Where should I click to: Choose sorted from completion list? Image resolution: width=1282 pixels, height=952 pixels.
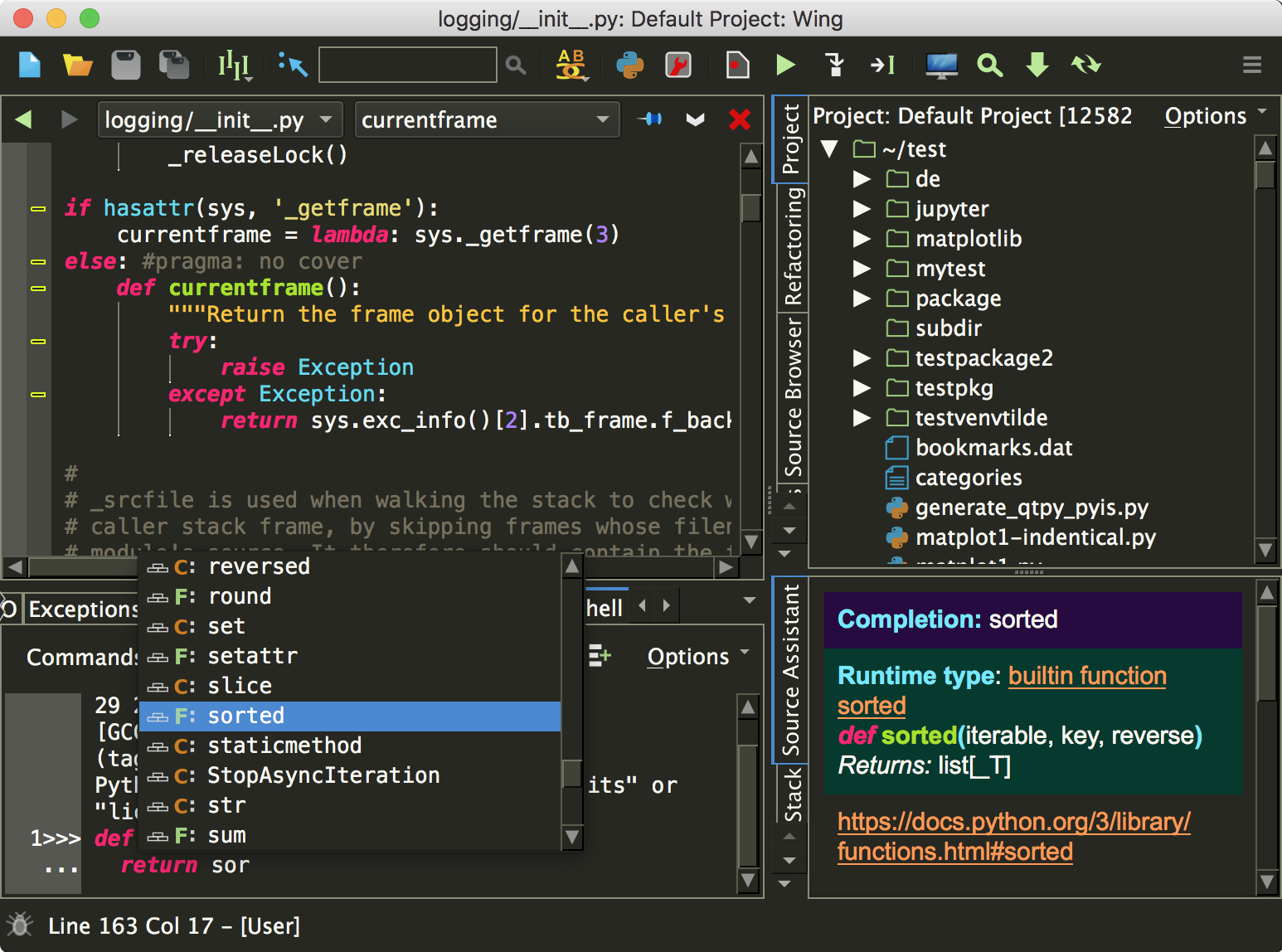pos(350,716)
